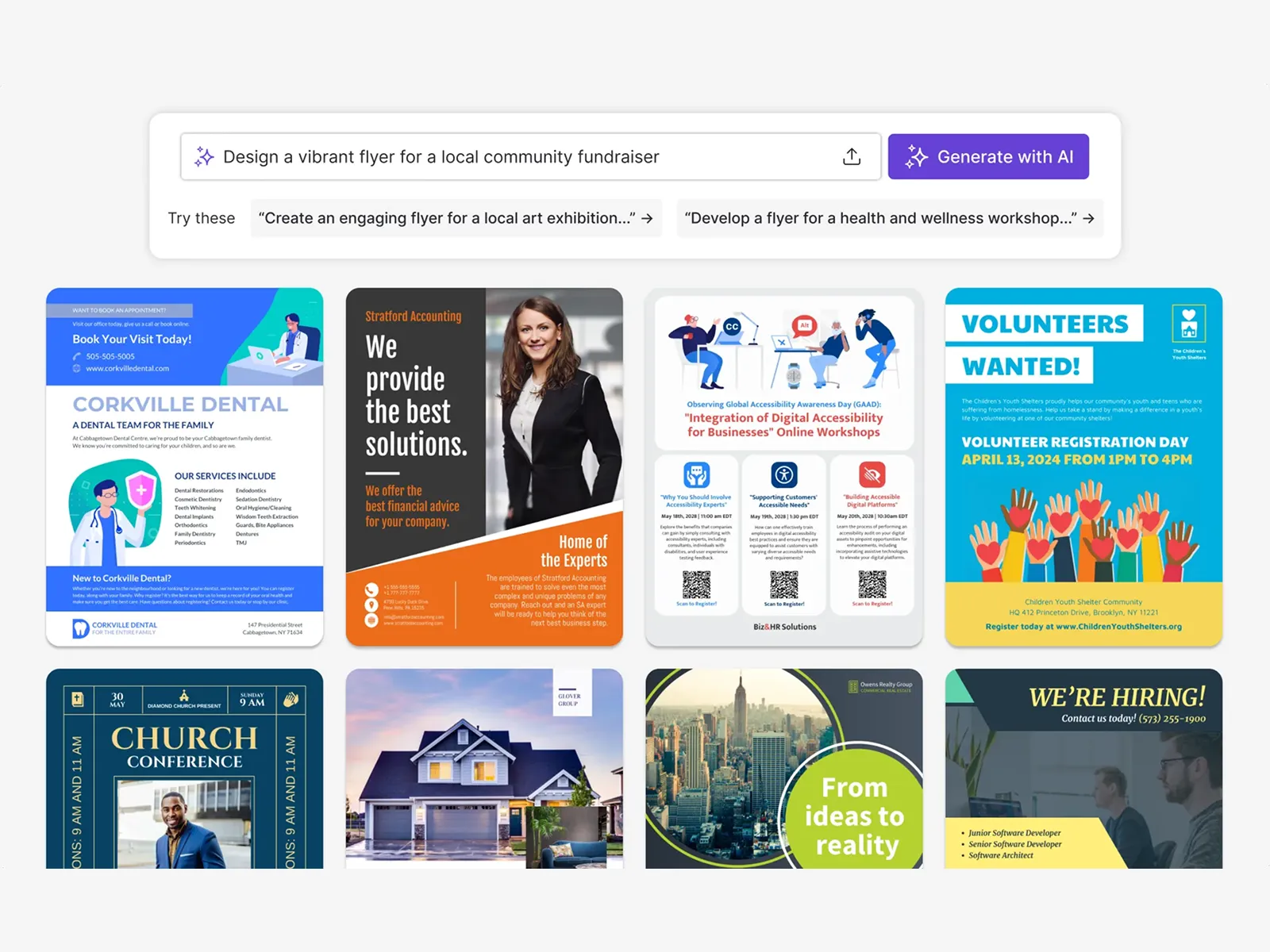Select the Digital Accessibility workshops template
This screenshot has height=952, width=1270.
coord(783,466)
